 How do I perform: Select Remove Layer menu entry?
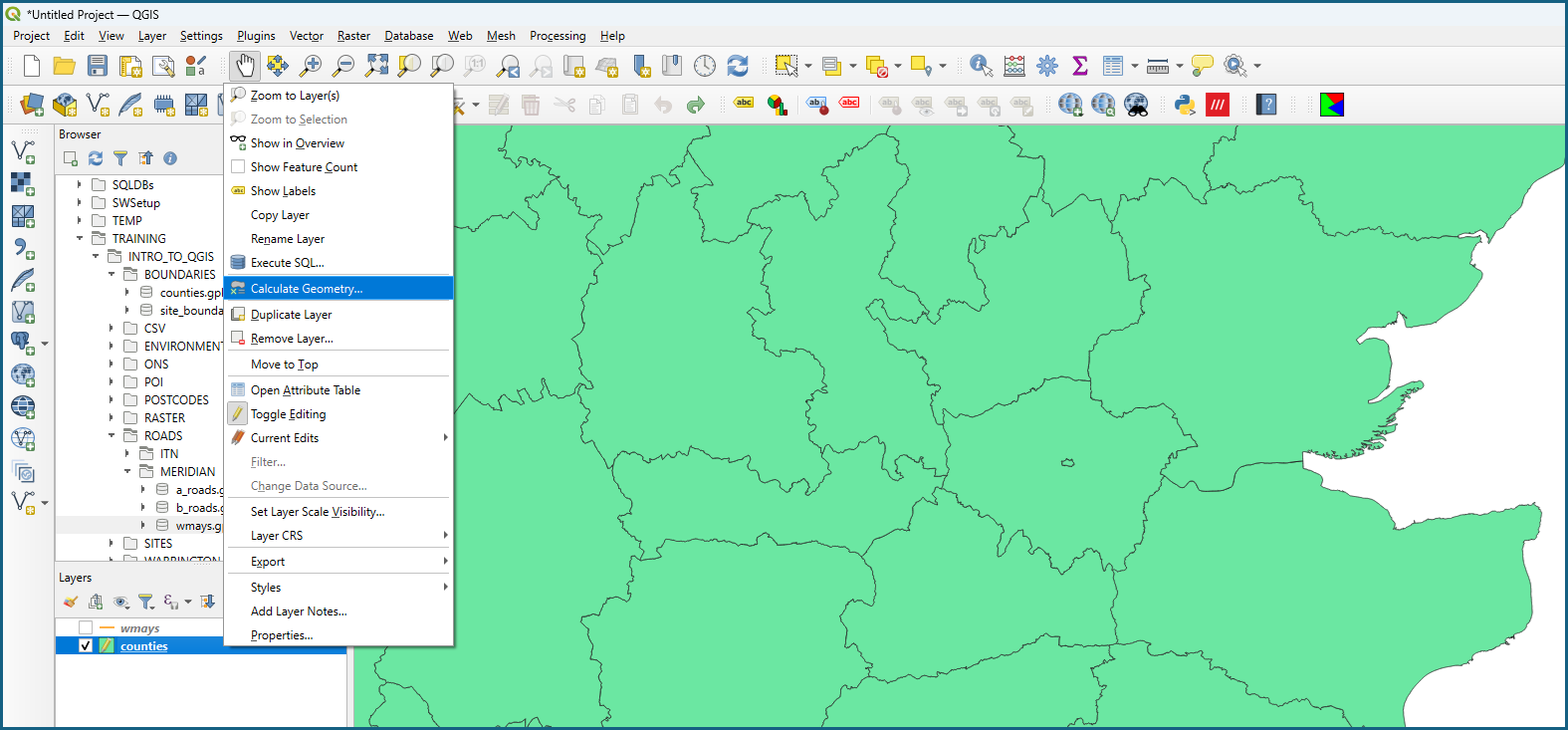coord(338,339)
